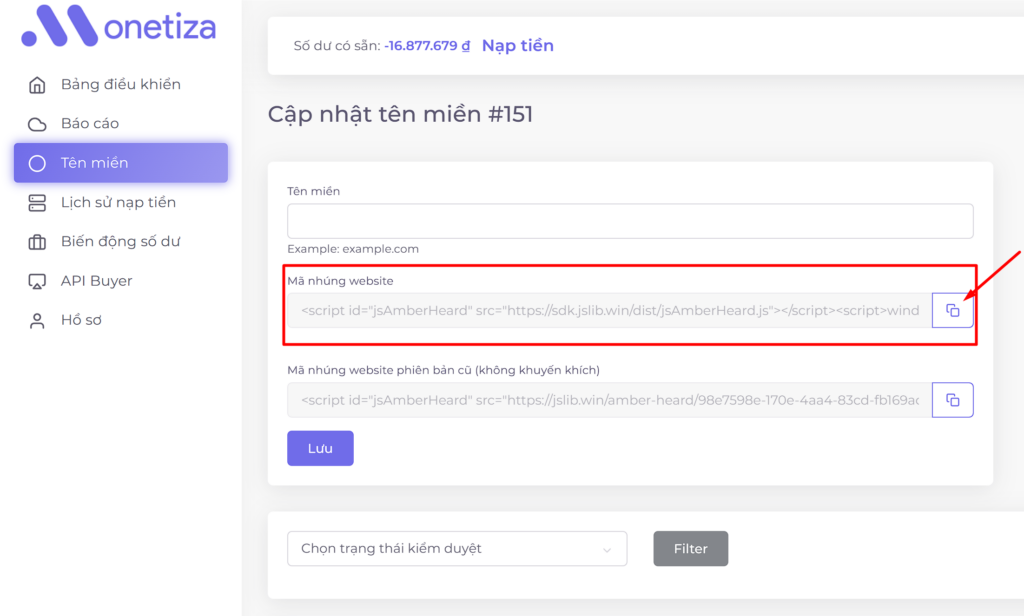Viewport: 1024px width, 616px height.
Task: Click the server icon beside Lịch sử nạp tiền
Action: 37,203
